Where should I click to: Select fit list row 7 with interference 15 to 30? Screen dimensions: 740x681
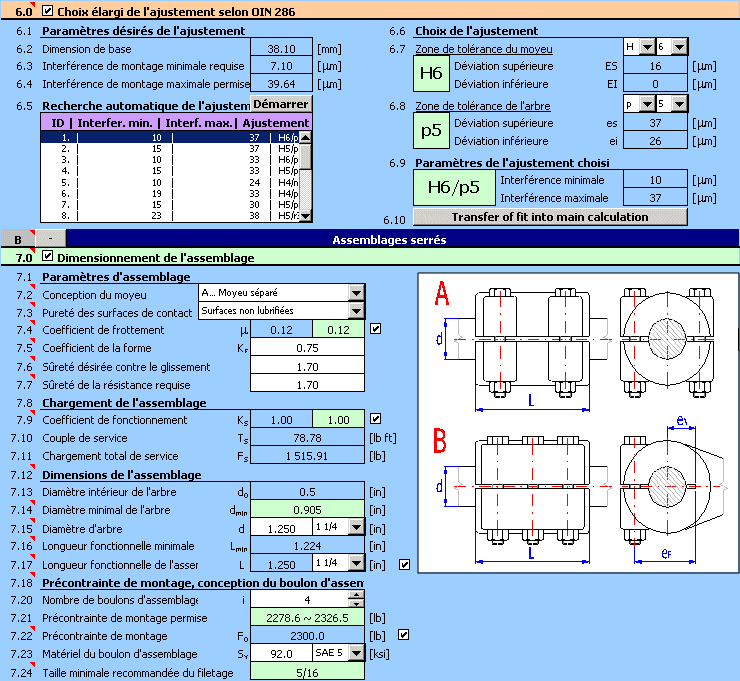pos(170,204)
